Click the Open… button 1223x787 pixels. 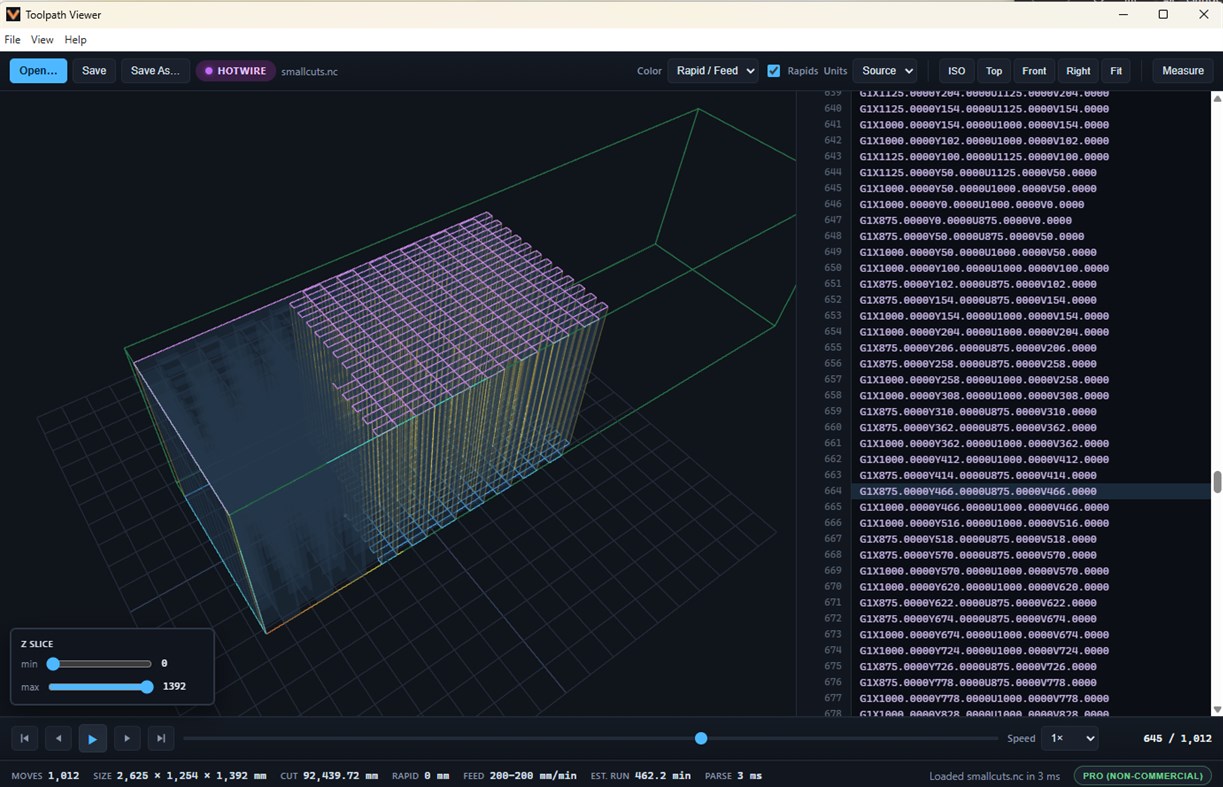pos(38,71)
